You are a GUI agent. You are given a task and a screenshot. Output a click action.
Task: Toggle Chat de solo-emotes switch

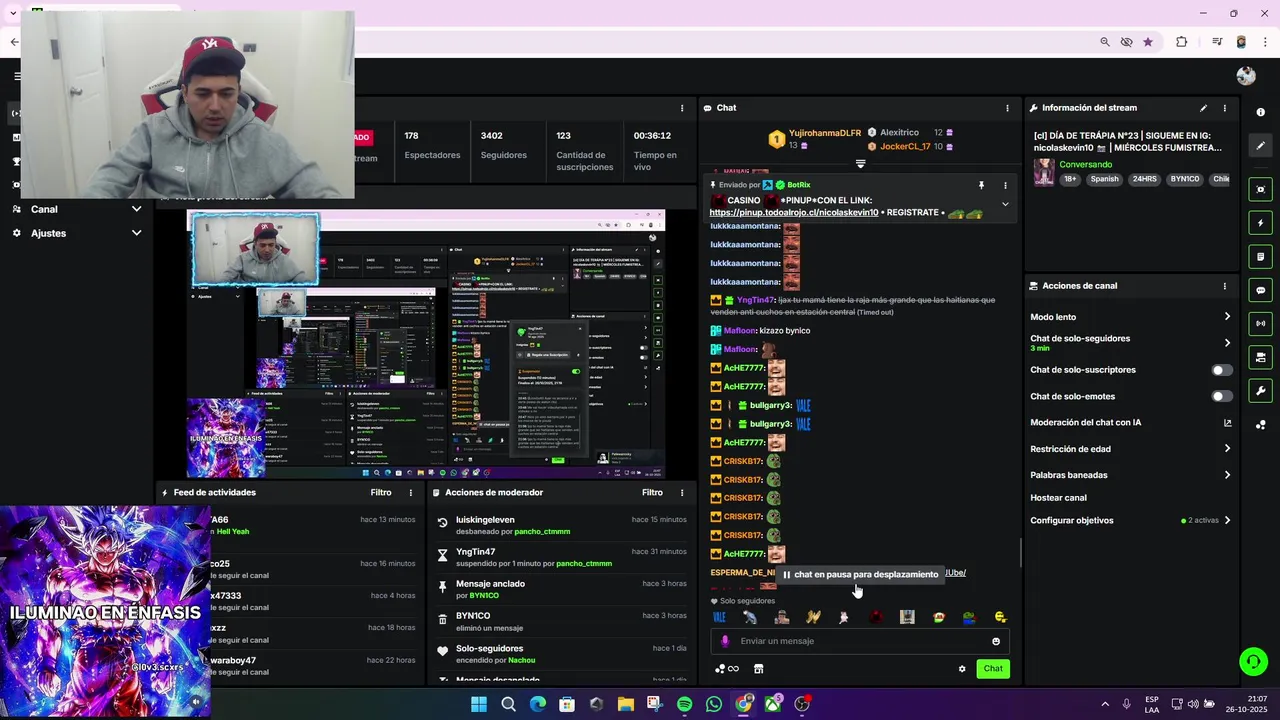click(1222, 397)
